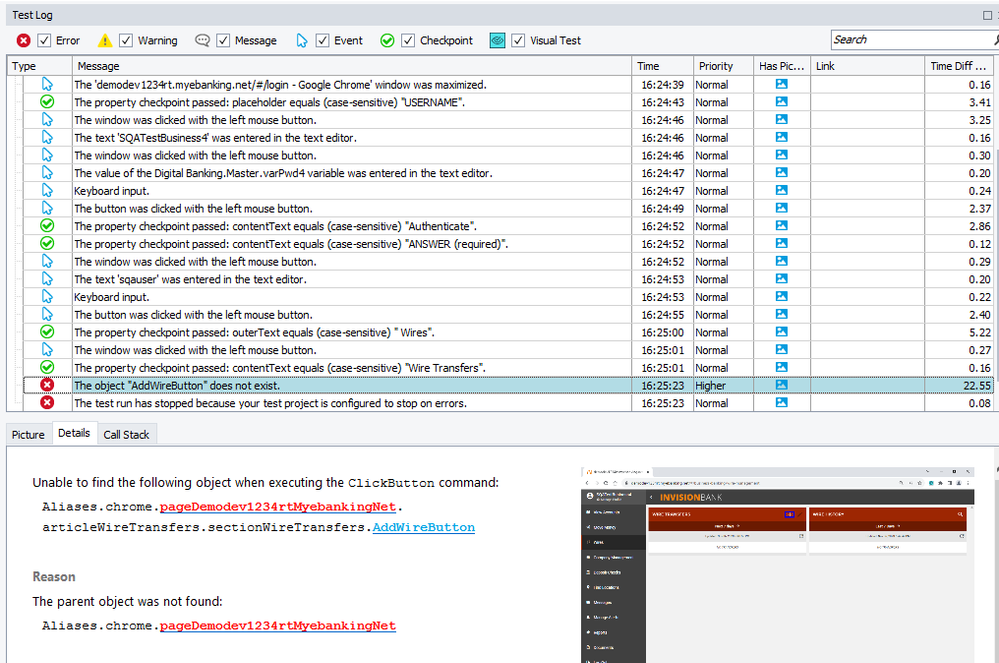Screen dimensions: 999x663
Task: Click the Type column header
Action: pos(24,66)
